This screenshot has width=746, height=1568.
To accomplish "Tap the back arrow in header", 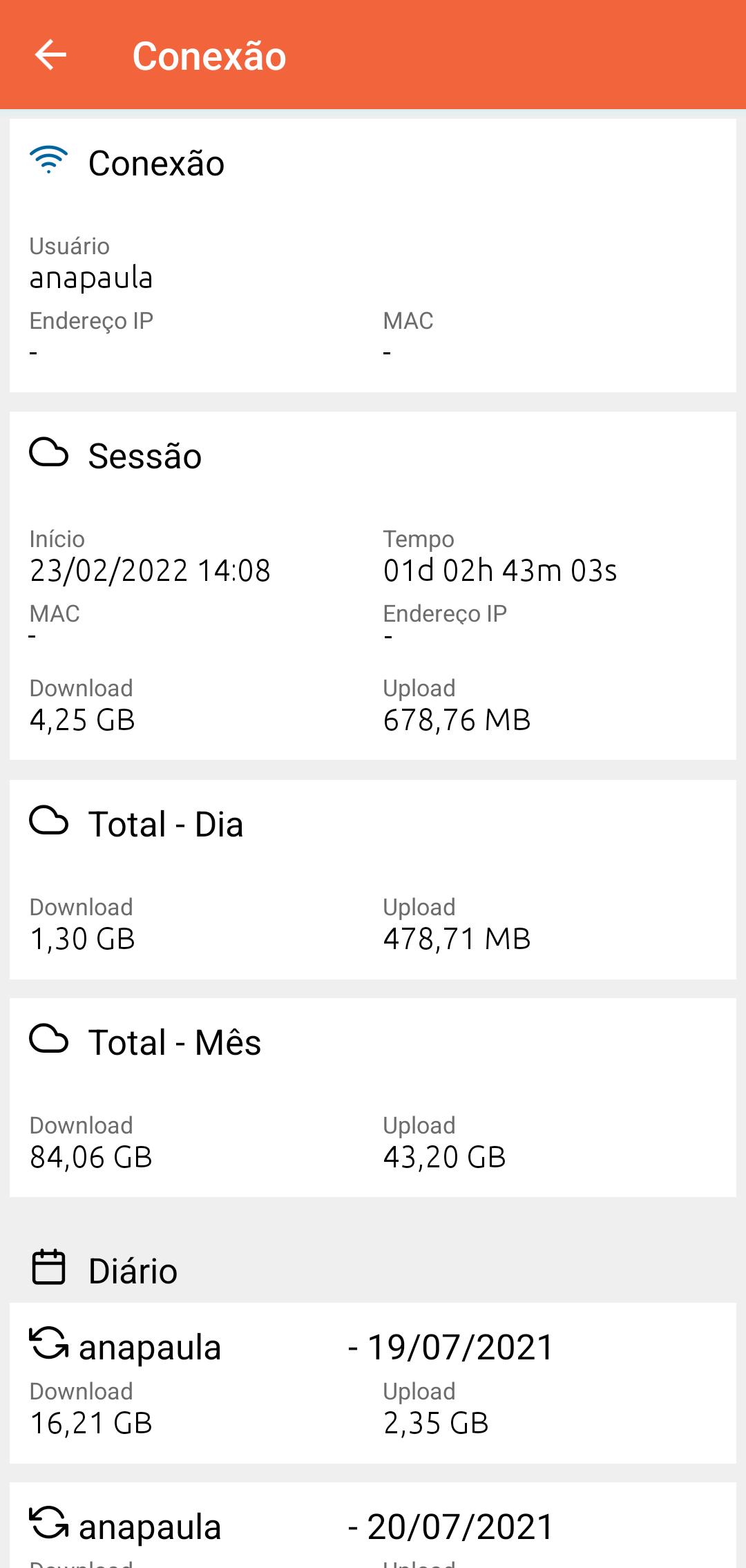I will [x=50, y=55].
